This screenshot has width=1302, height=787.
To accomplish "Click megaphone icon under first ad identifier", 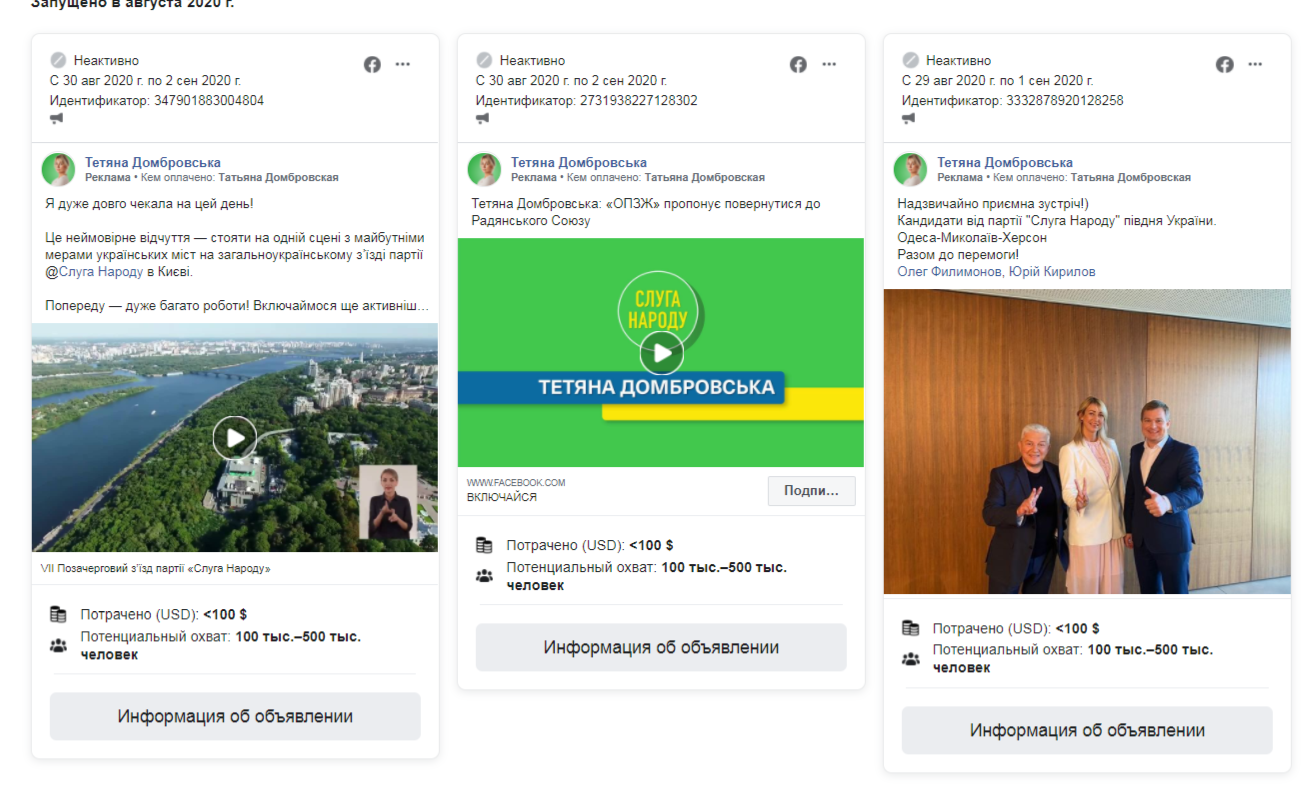I will [x=57, y=119].
